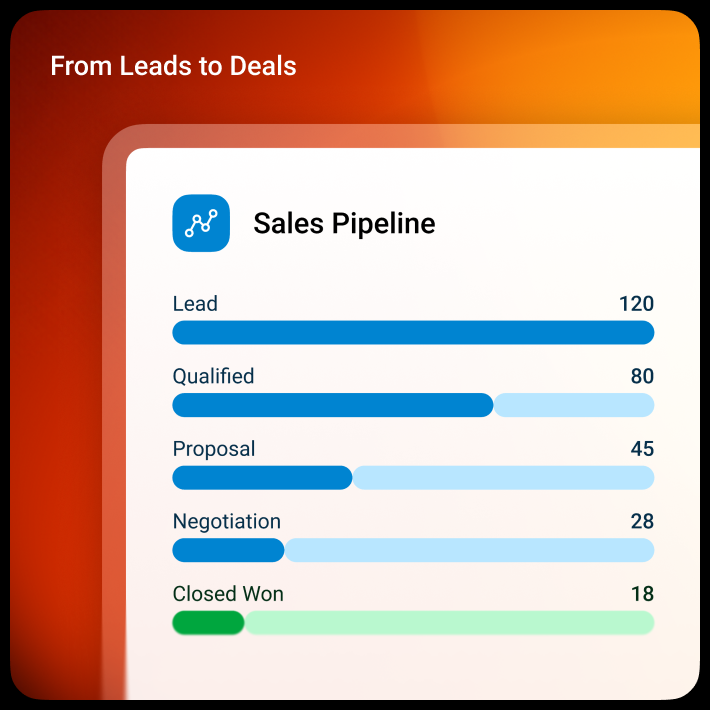
Task: Open the Negotiation stage label
Action: [227, 522]
